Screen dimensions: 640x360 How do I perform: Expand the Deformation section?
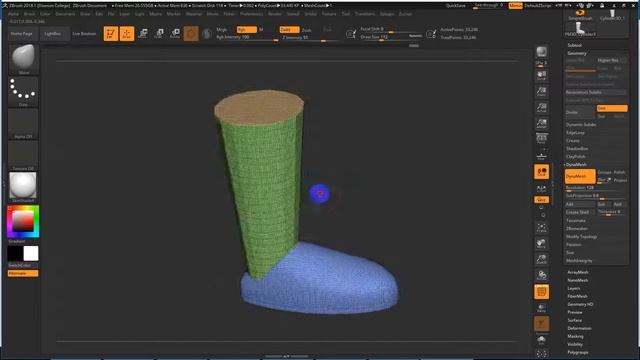pyautogui.click(x=579, y=328)
